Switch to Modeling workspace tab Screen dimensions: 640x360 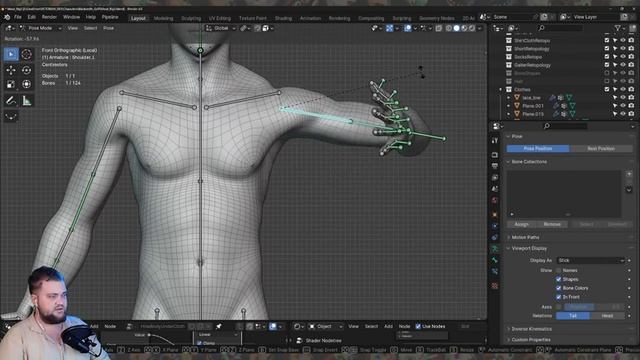(163, 18)
